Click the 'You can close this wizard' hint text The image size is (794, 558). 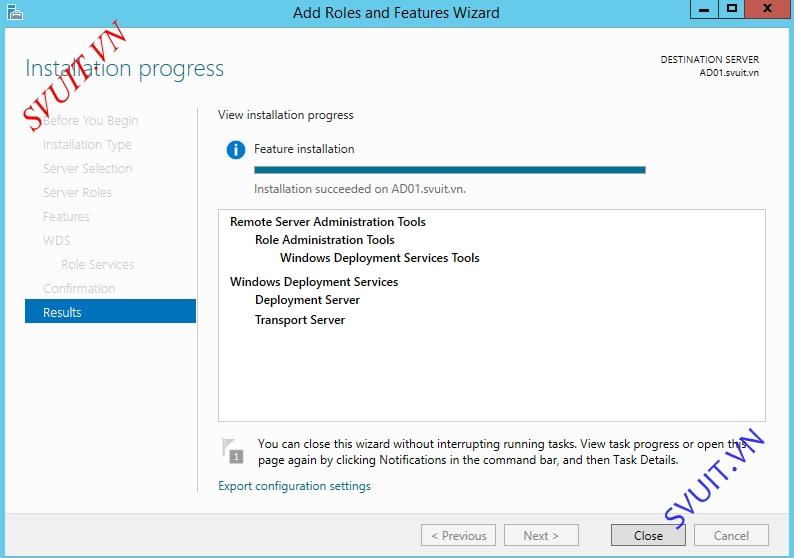pyautogui.click(x=502, y=452)
